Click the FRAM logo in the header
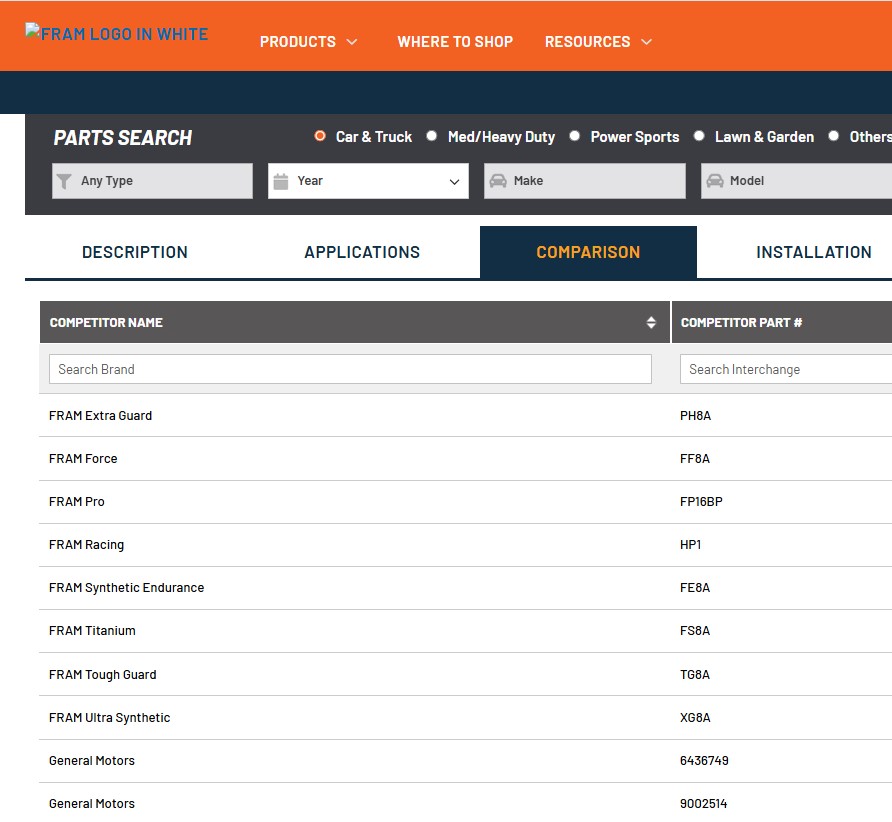 pyautogui.click(x=117, y=34)
